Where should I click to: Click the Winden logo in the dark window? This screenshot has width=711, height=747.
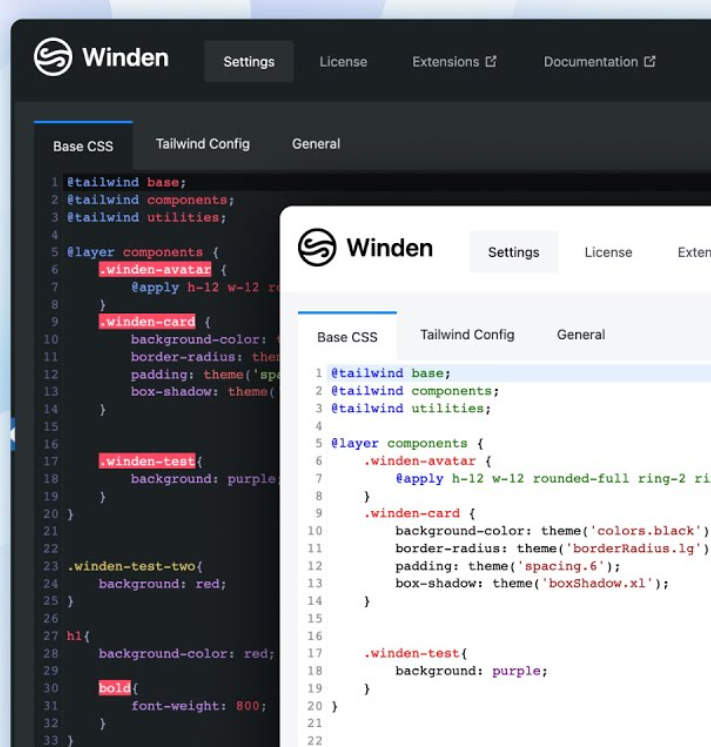click(53, 57)
